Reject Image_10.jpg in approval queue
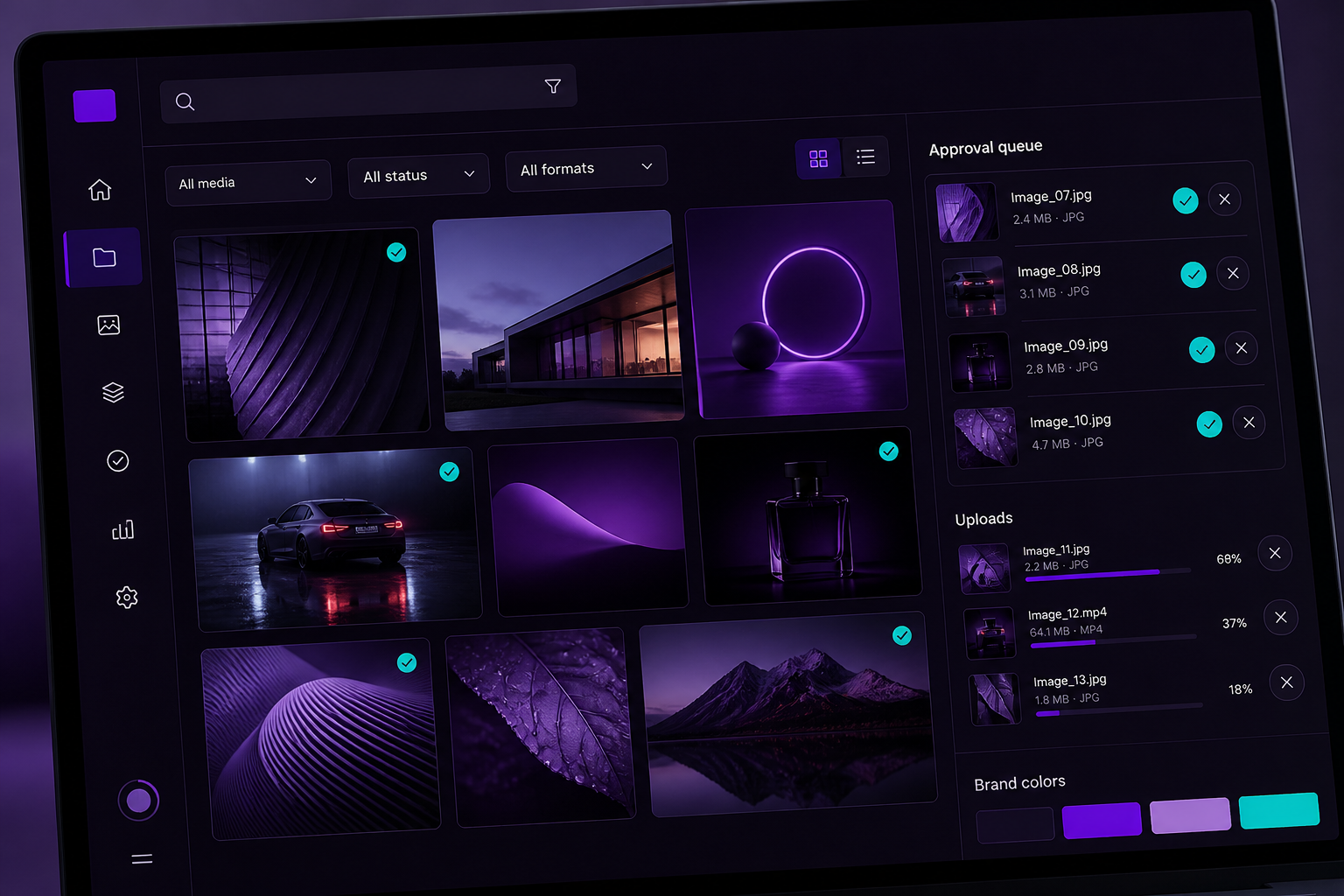The height and width of the screenshot is (896, 1344). tap(1249, 423)
